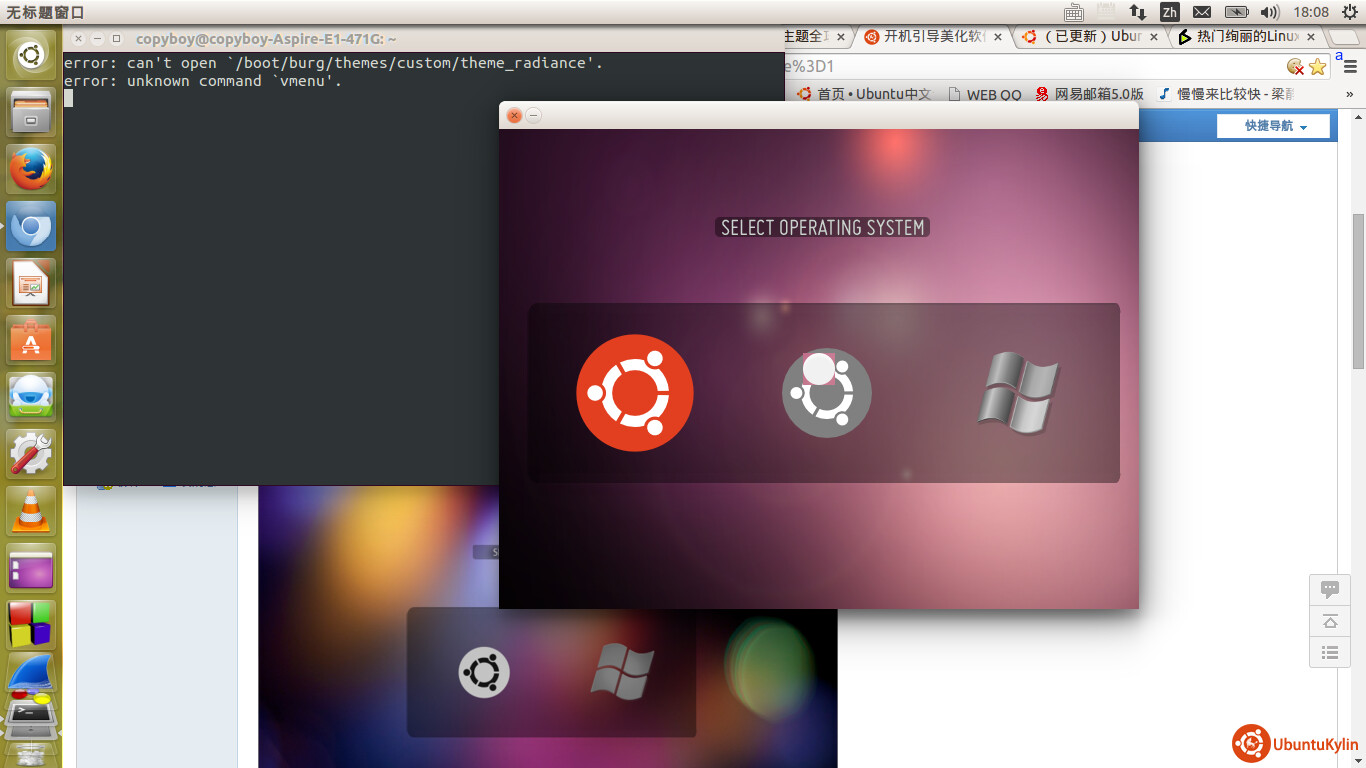The width and height of the screenshot is (1366, 768).
Task: Bookmark this page with star icon
Action: (1317, 67)
